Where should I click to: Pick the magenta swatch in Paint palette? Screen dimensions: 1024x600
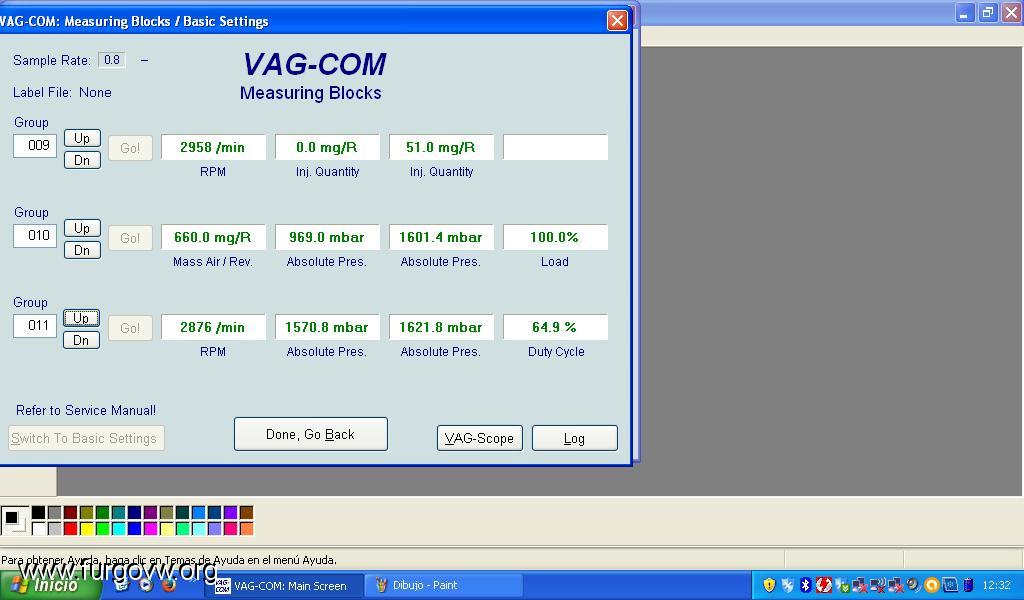tap(151, 529)
